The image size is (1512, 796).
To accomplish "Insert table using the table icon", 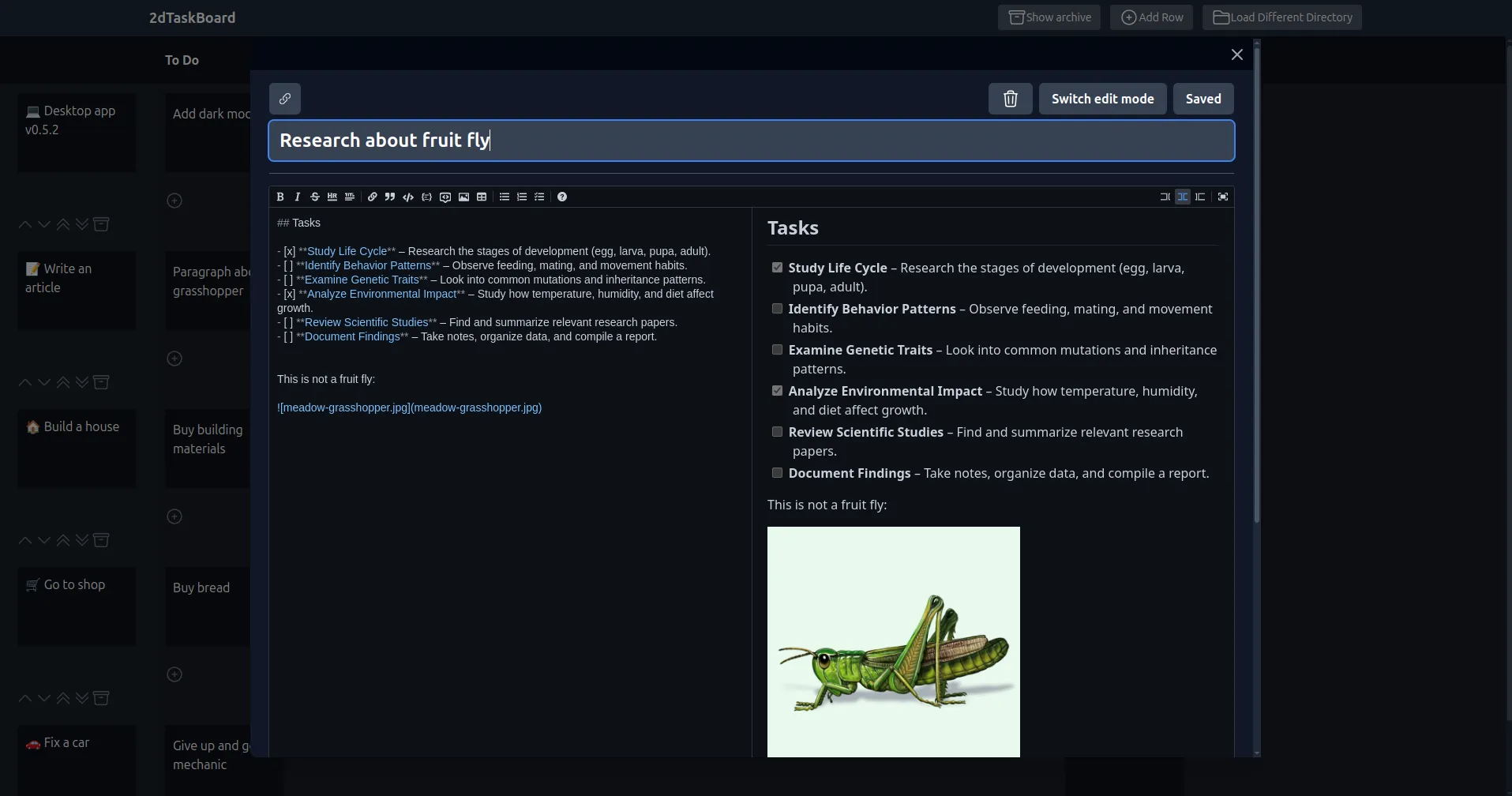I will 482,197.
